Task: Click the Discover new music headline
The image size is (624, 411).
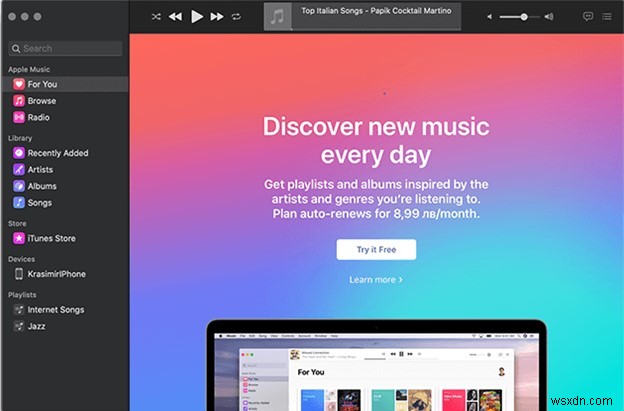Action: 376,140
